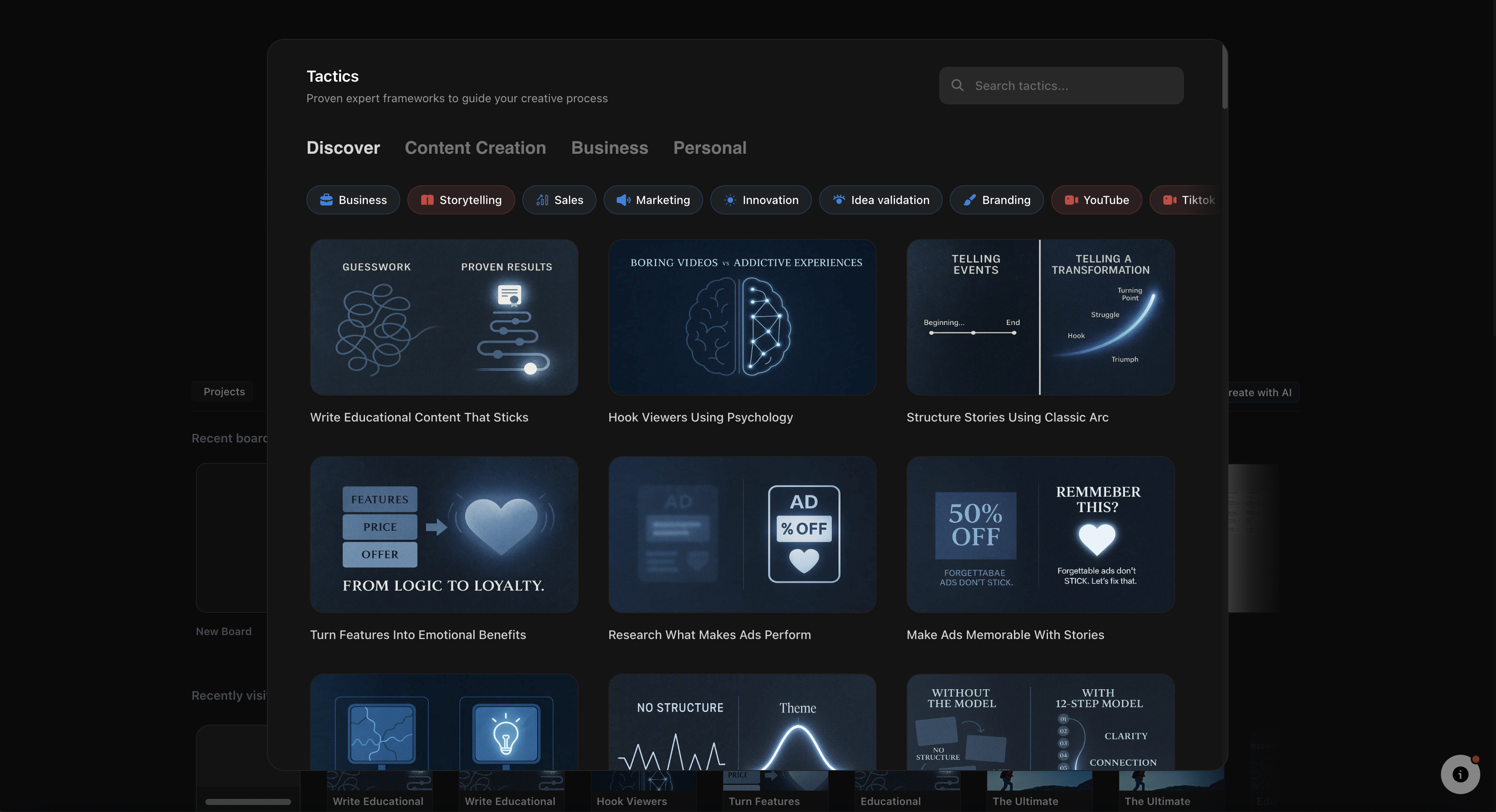Open the Business tab
1496x812 pixels.
609,148
